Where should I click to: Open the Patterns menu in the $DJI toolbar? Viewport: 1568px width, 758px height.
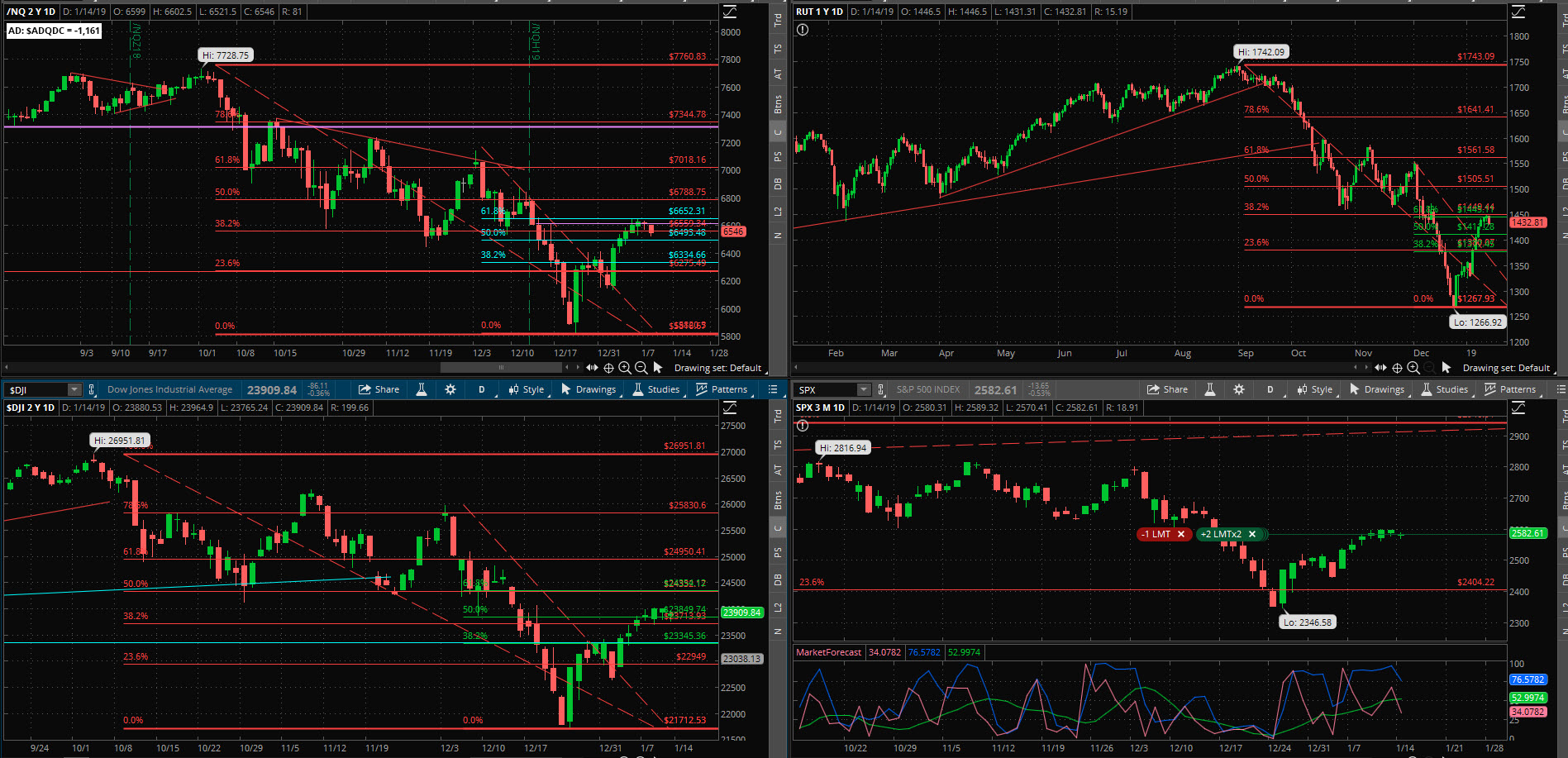point(722,389)
